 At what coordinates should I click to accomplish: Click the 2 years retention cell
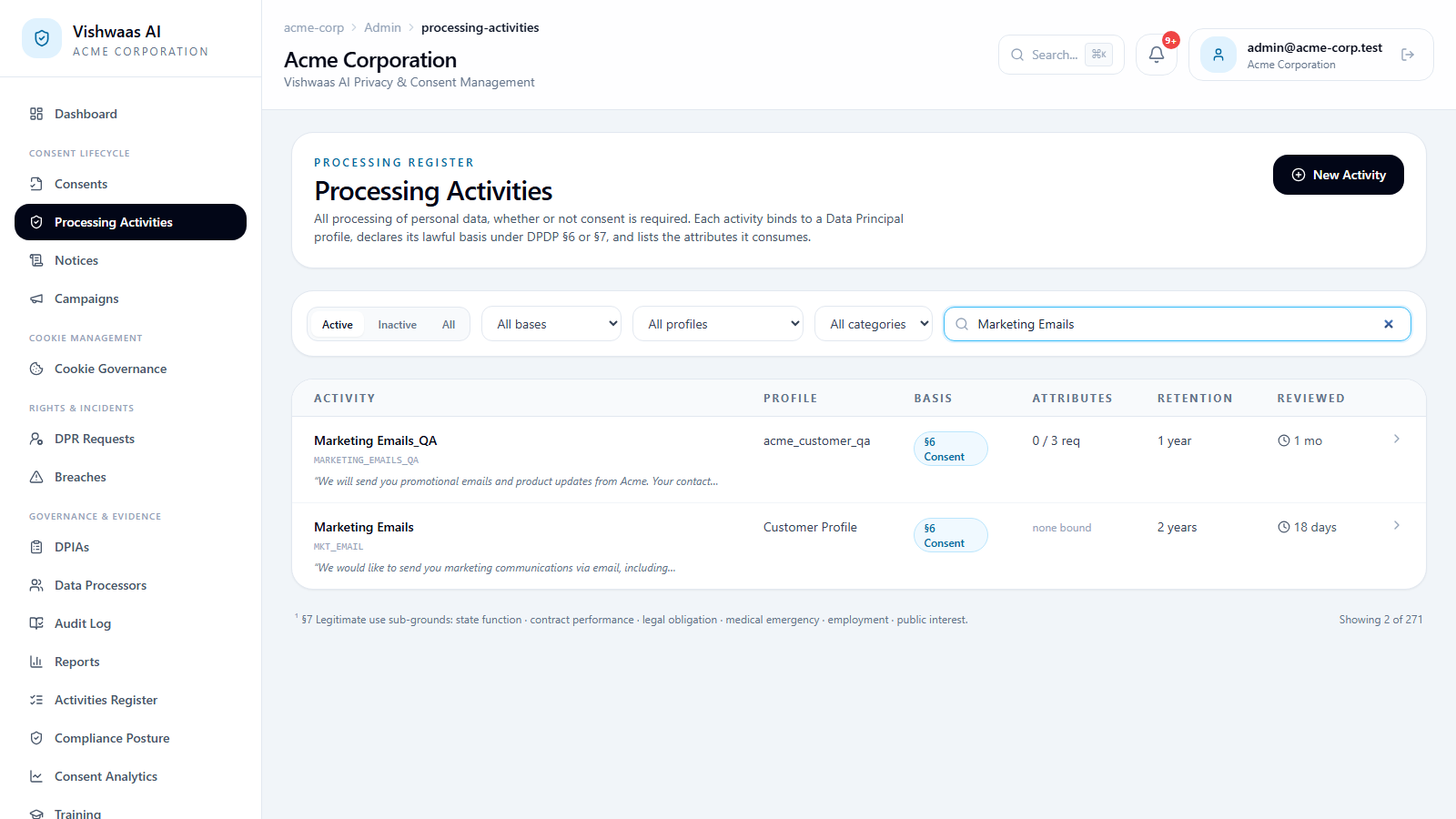point(1177,527)
